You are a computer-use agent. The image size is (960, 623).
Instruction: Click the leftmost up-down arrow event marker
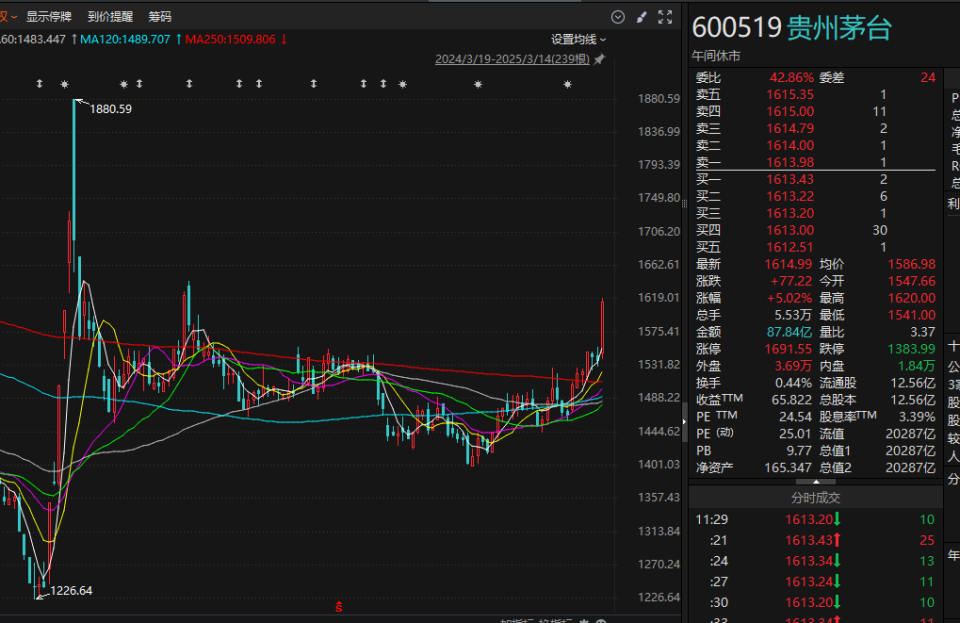pos(40,84)
